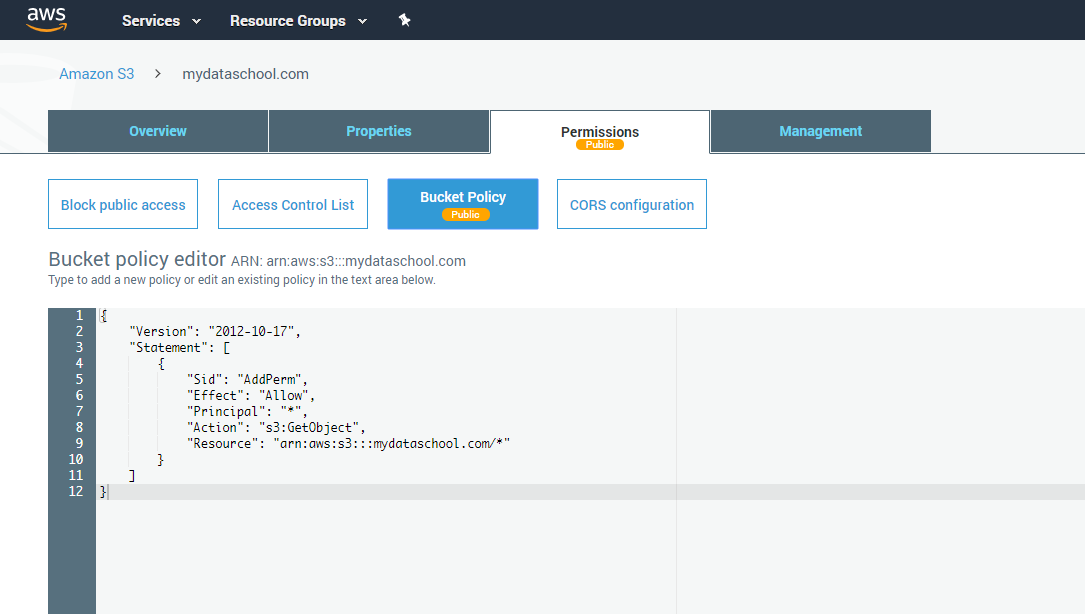Image resolution: width=1085 pixels, height=614 pixels.
Task: Select the Permissions tab
Action: click(600, 132)
